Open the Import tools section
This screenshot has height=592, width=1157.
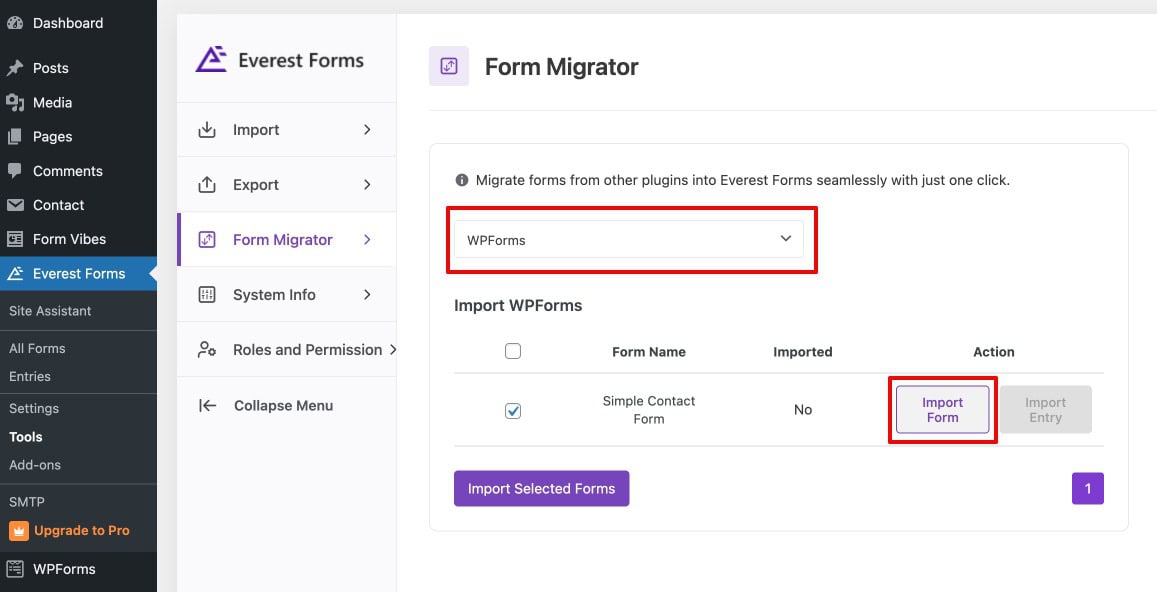286,130
